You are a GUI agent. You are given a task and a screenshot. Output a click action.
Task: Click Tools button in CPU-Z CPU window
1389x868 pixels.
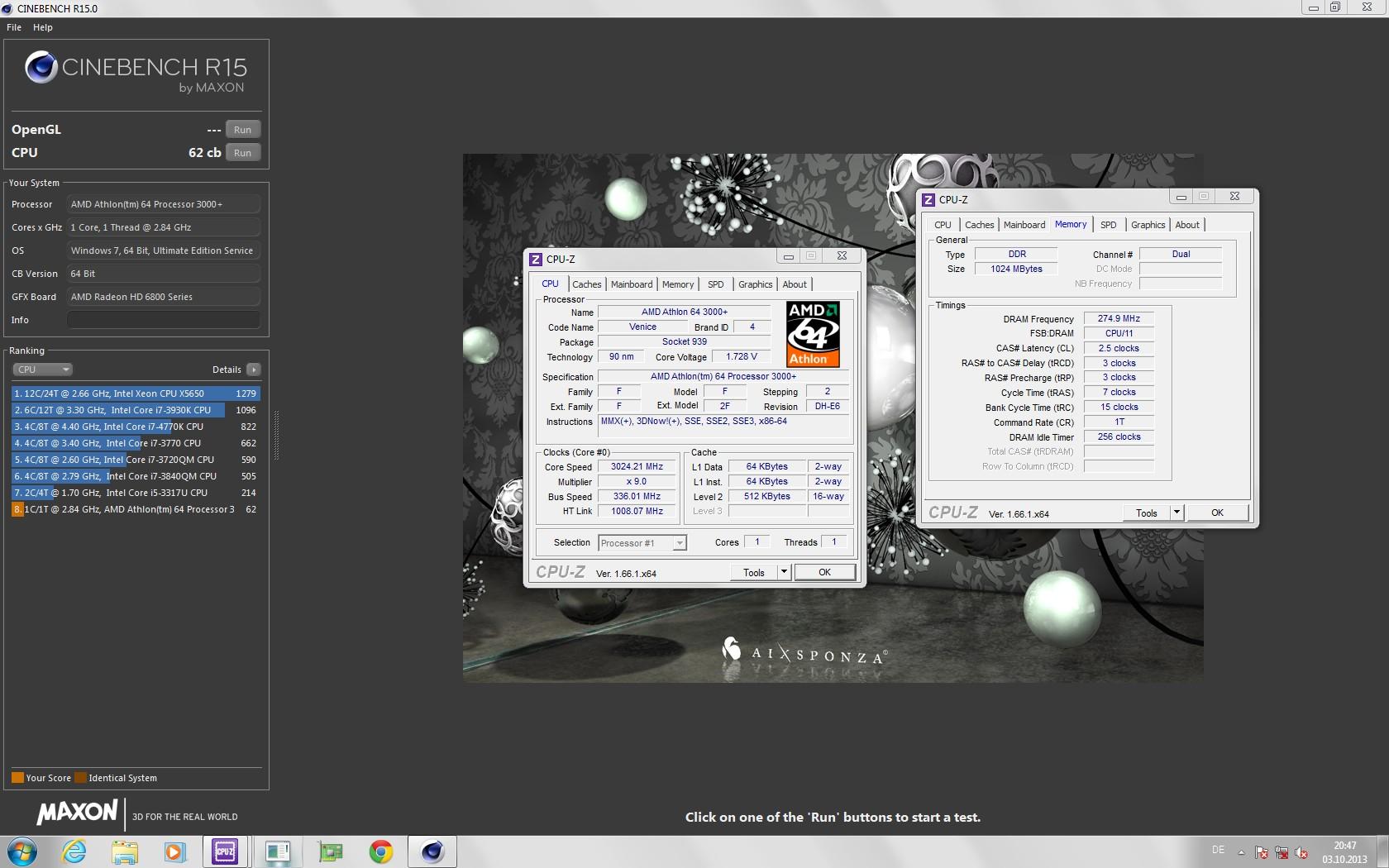[754, 572]
